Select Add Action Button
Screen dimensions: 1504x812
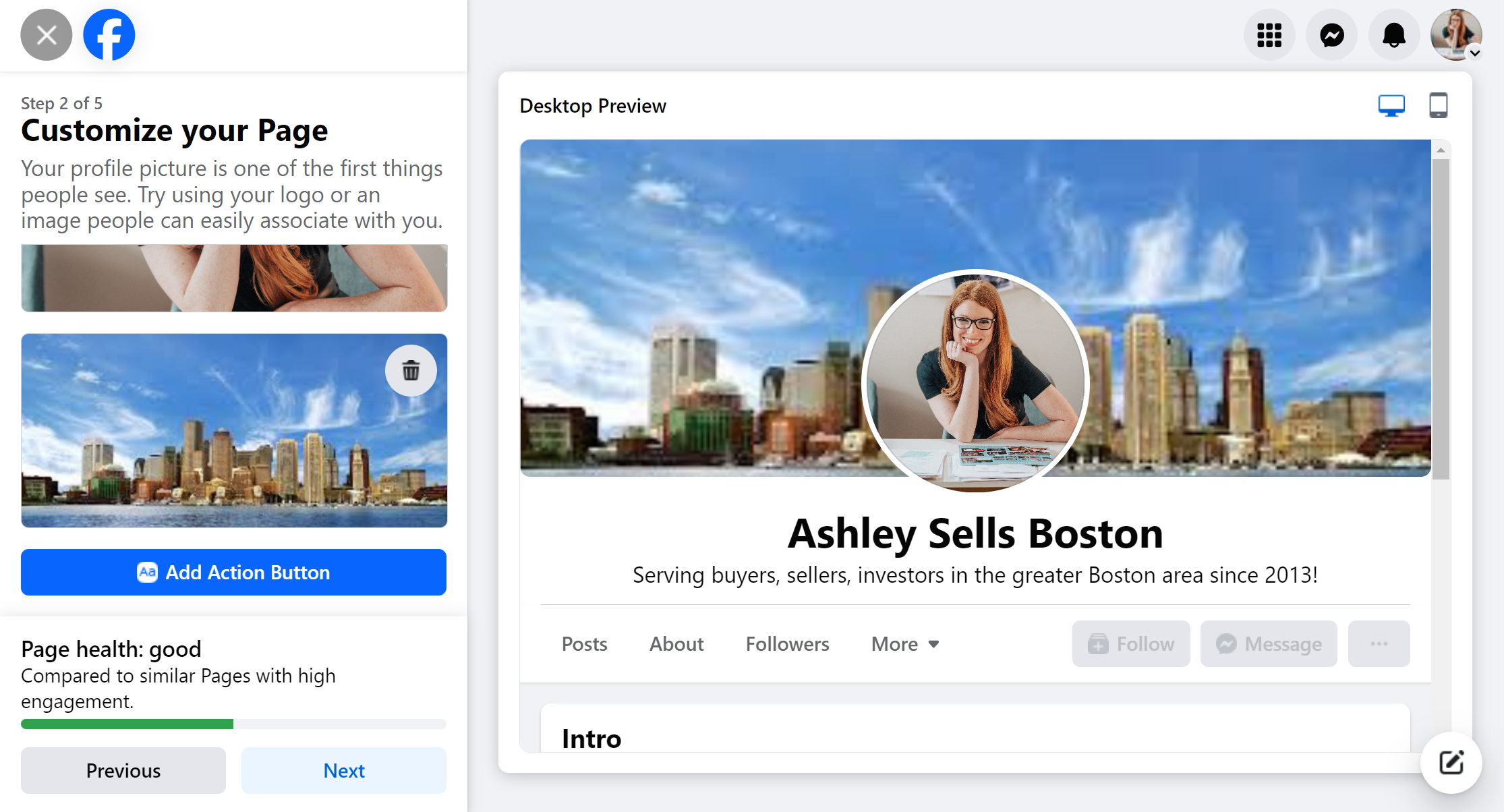coord(233,572)
